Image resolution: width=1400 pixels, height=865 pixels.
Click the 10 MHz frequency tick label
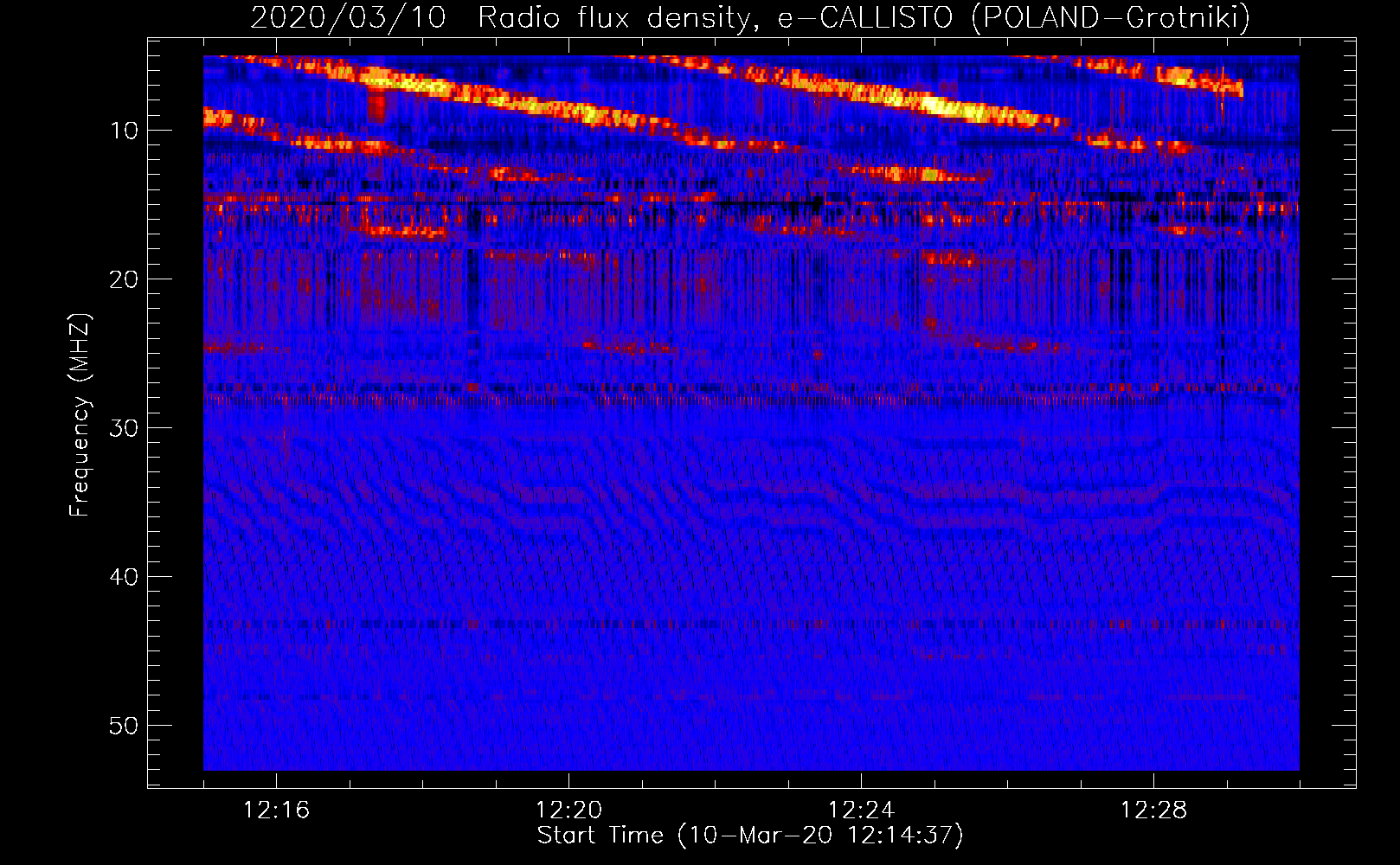(125, 131)
